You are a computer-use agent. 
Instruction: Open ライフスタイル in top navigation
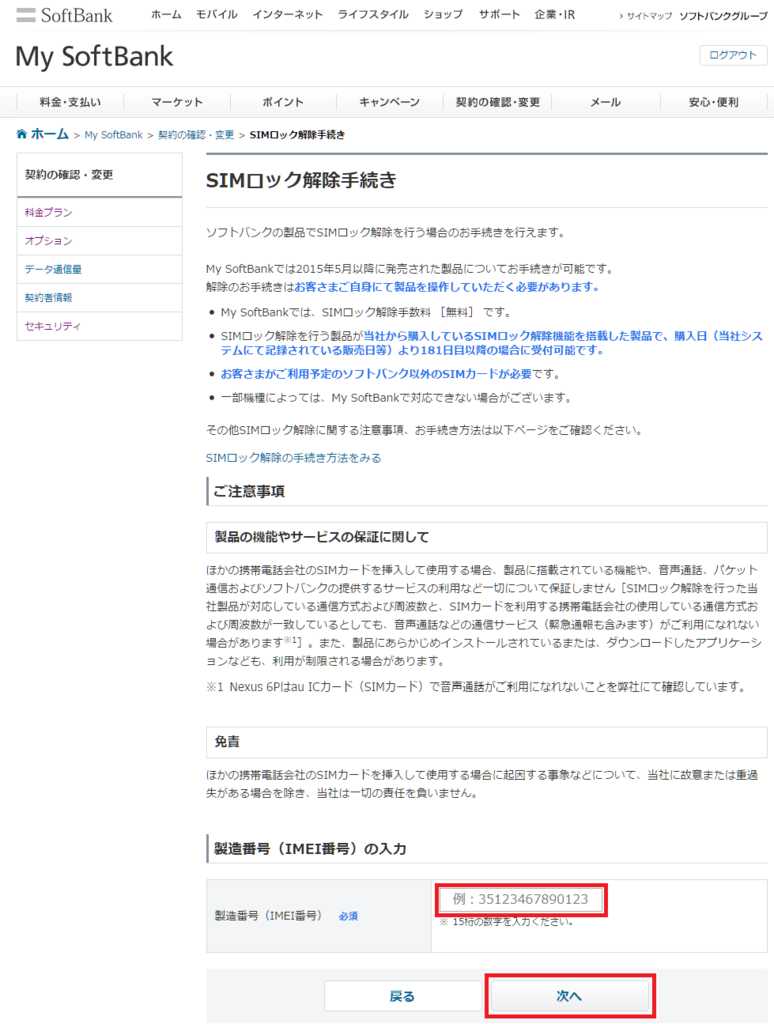coord(373,14)
